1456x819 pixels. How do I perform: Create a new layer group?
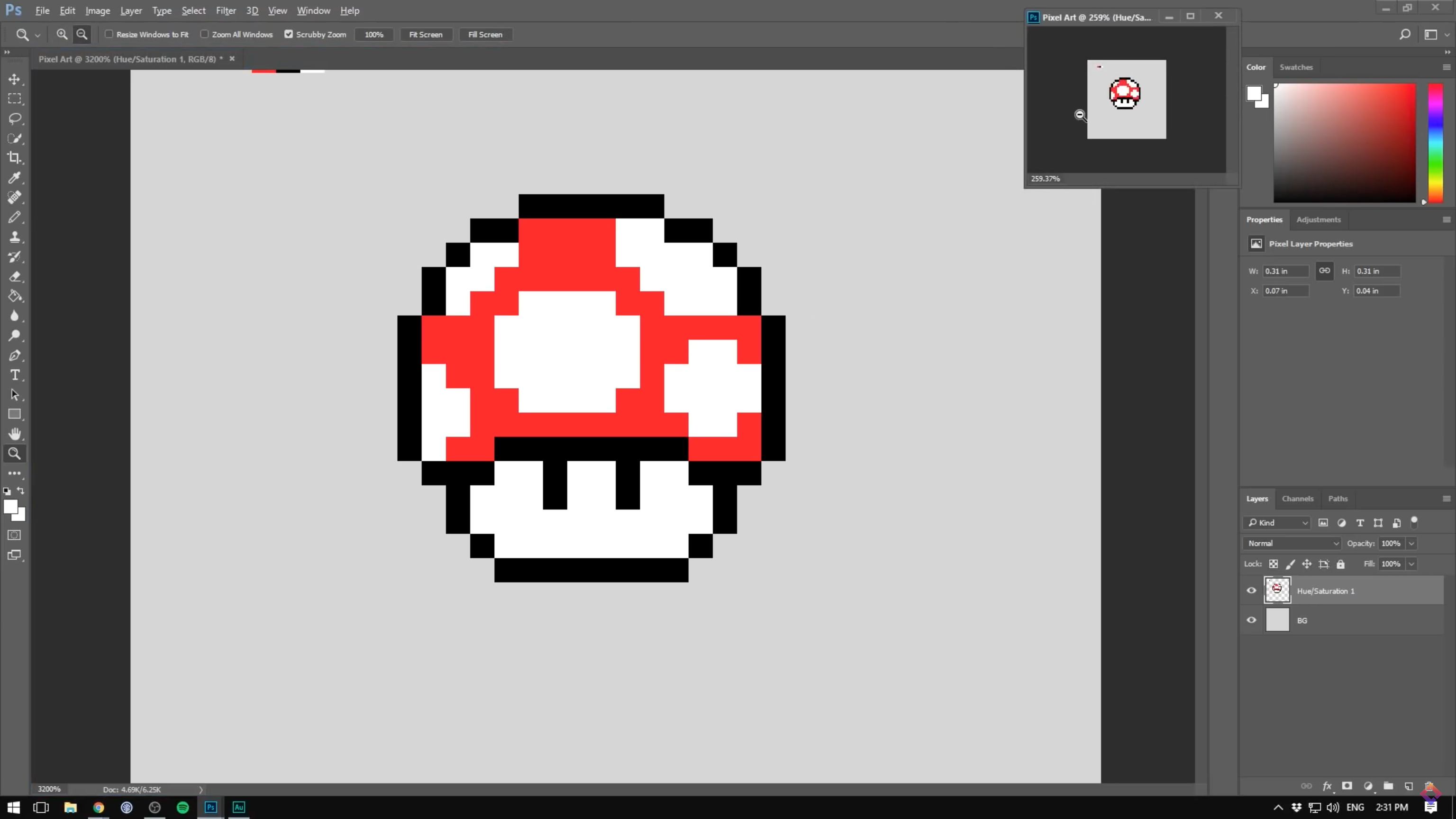1388,786
